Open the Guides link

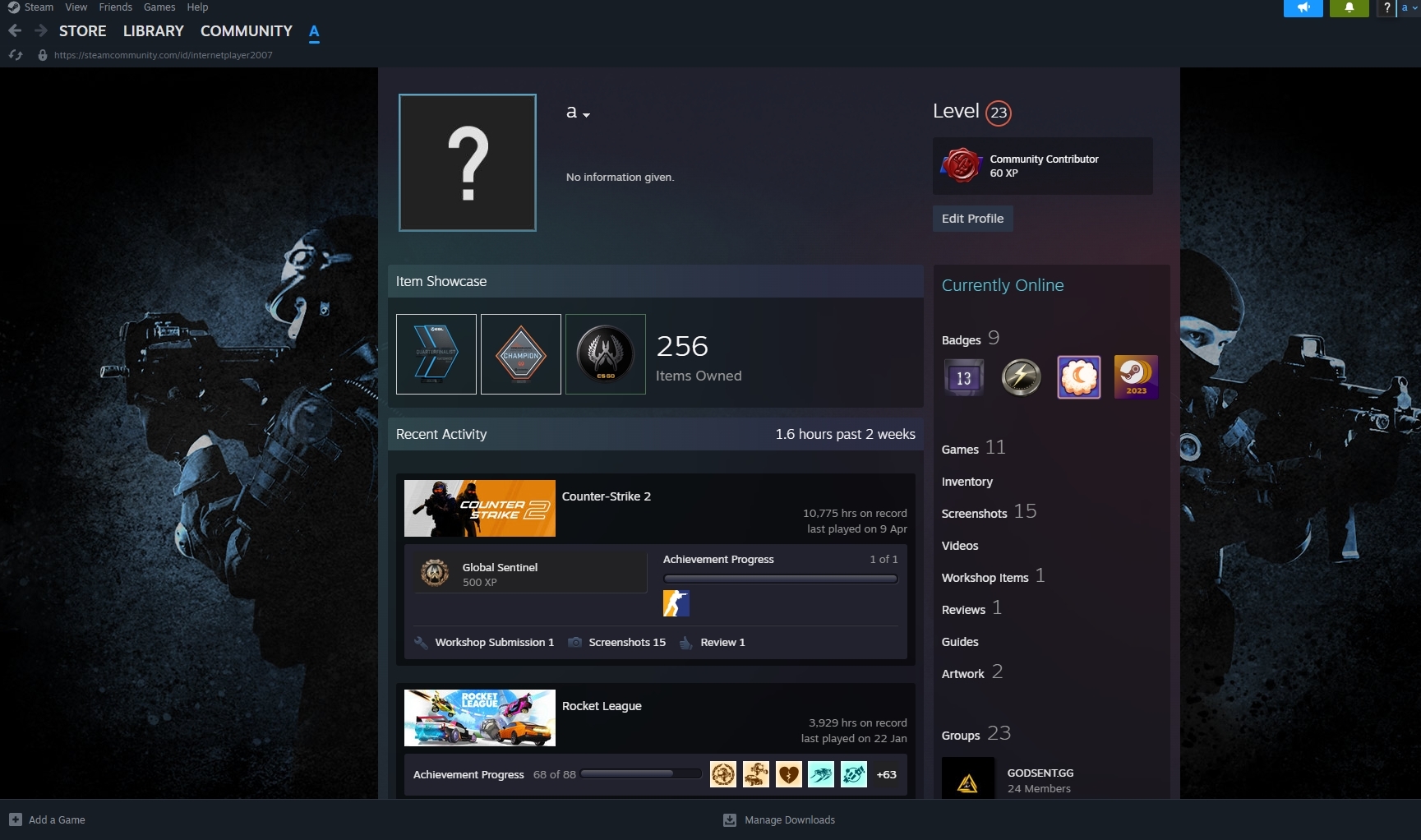960,642
